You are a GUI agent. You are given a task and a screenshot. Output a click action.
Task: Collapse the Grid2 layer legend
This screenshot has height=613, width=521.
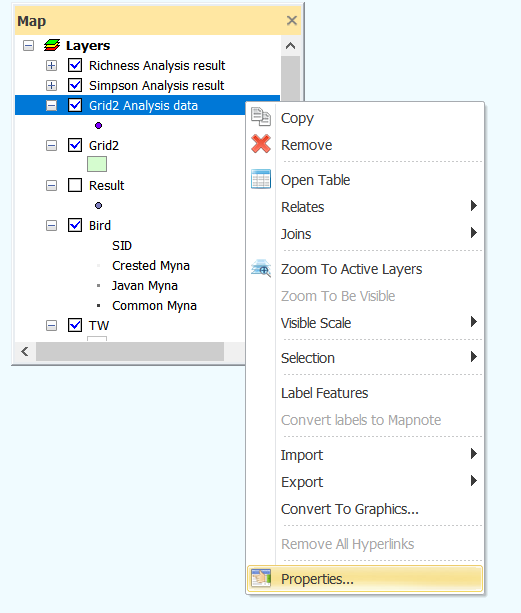(x=51, y=145)
